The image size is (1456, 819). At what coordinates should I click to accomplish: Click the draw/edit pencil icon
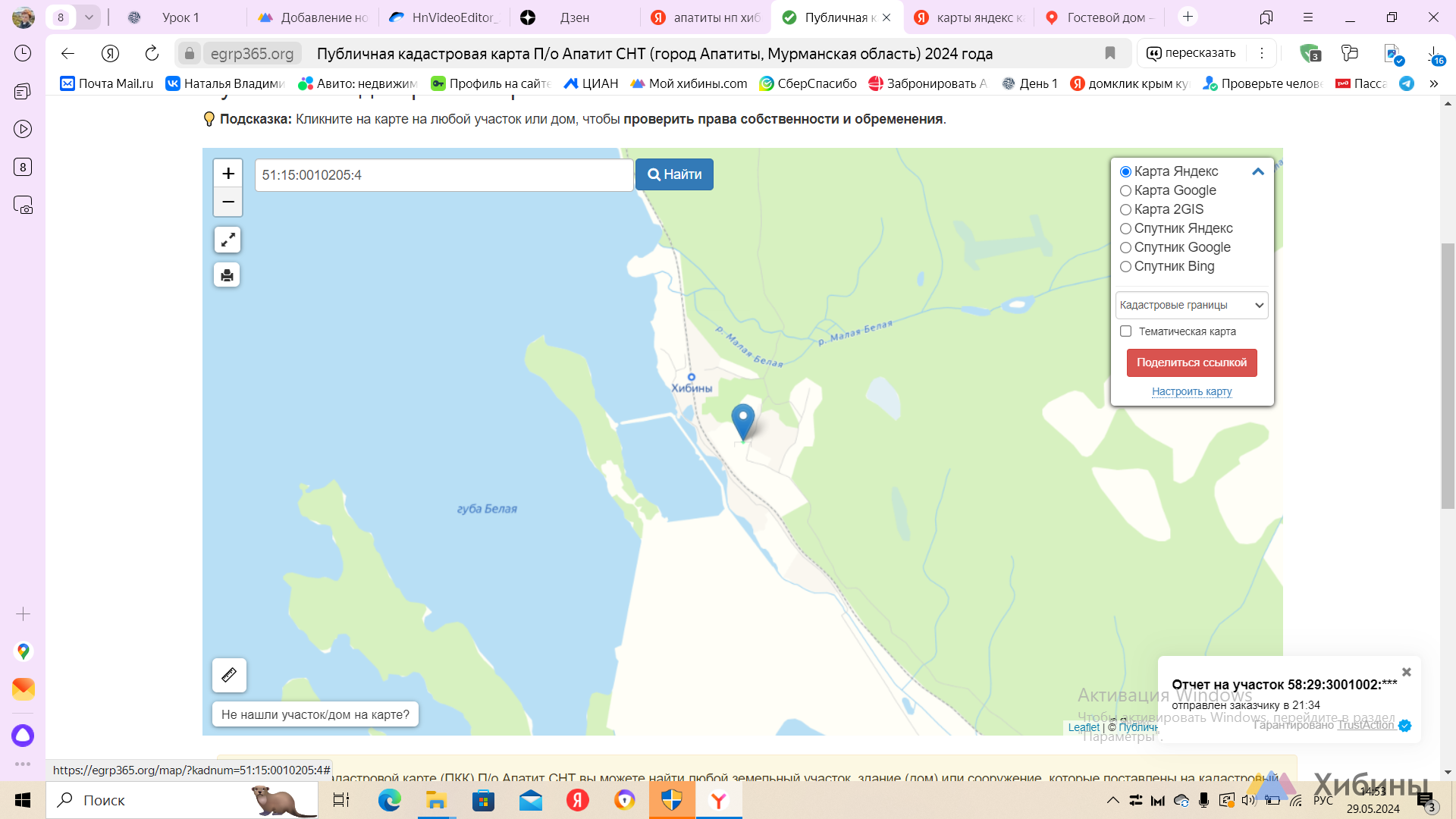pyautogui.click(x=228, y=675)
